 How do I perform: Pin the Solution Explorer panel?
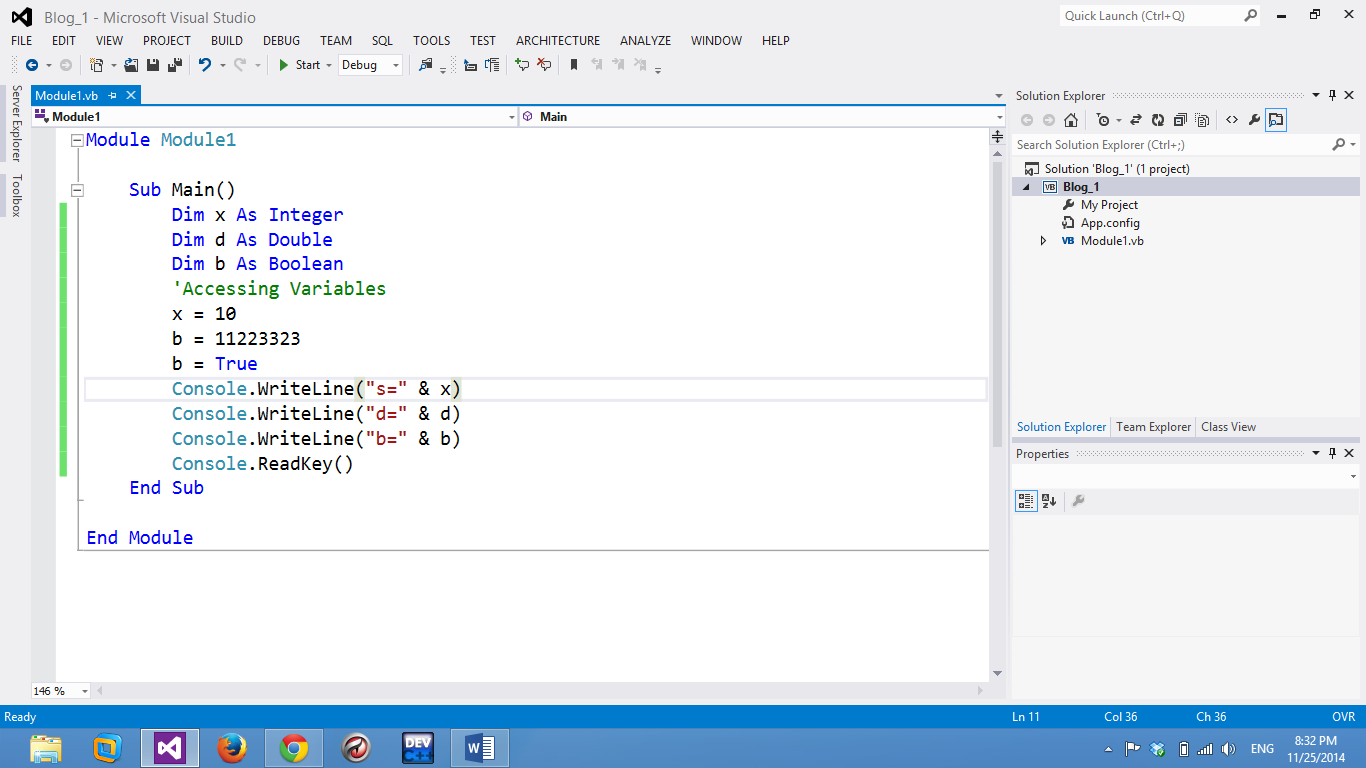point(1332,95)
